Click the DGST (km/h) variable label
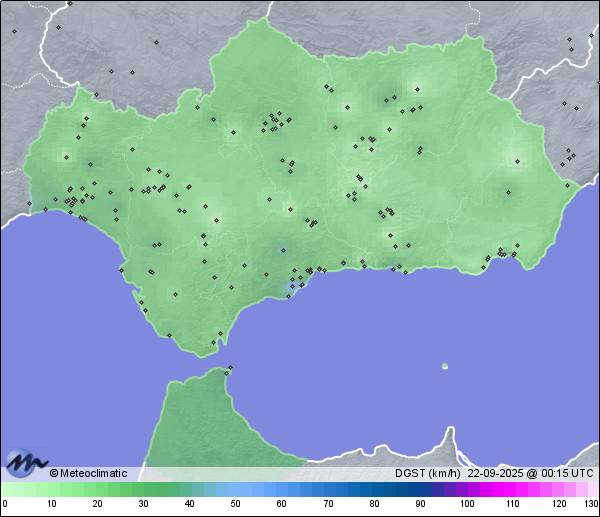 [427, 473]
